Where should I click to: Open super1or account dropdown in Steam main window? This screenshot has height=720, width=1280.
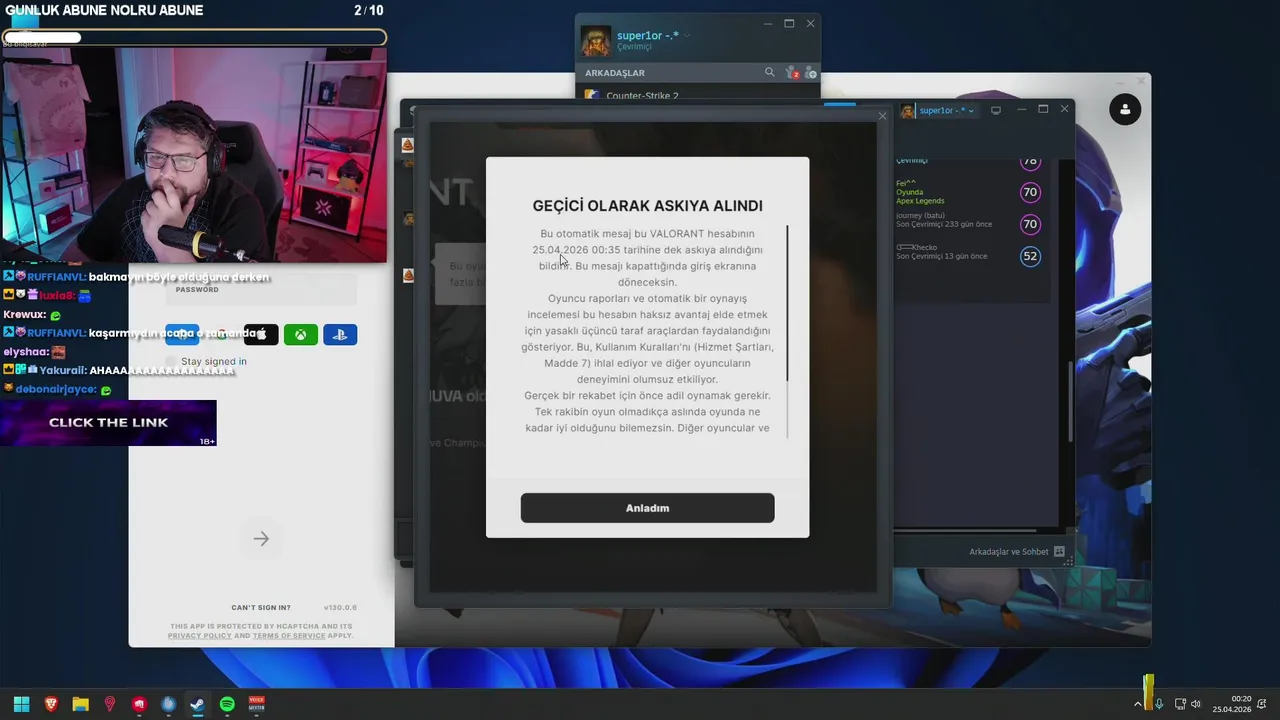point(946,110)
